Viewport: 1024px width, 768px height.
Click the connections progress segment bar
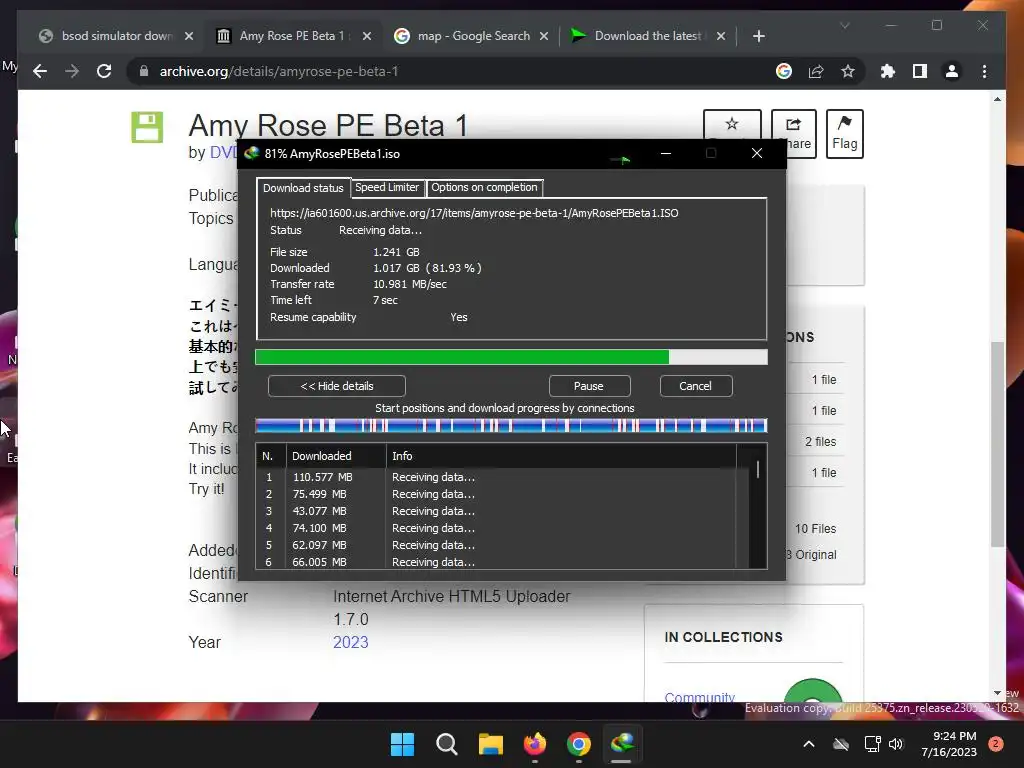click(x=511, y=426)
